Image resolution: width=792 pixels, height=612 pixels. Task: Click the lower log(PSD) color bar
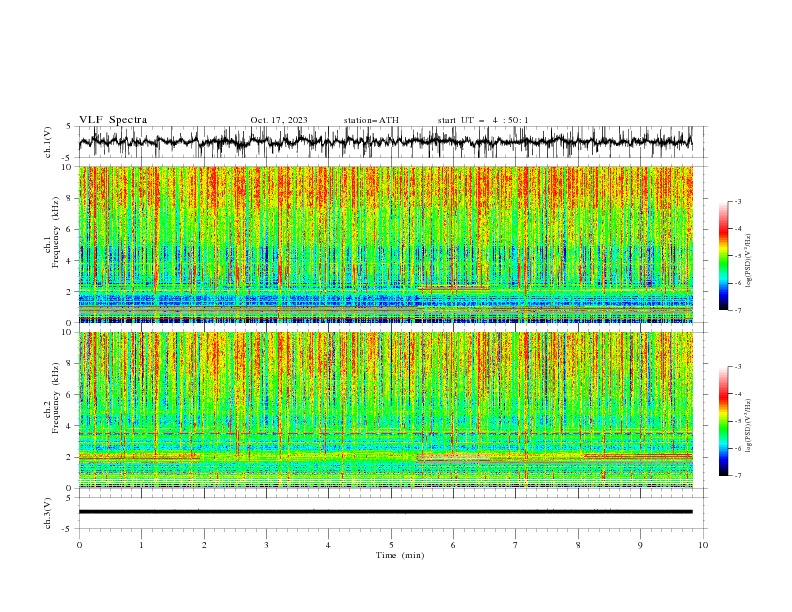coord(723,421)
